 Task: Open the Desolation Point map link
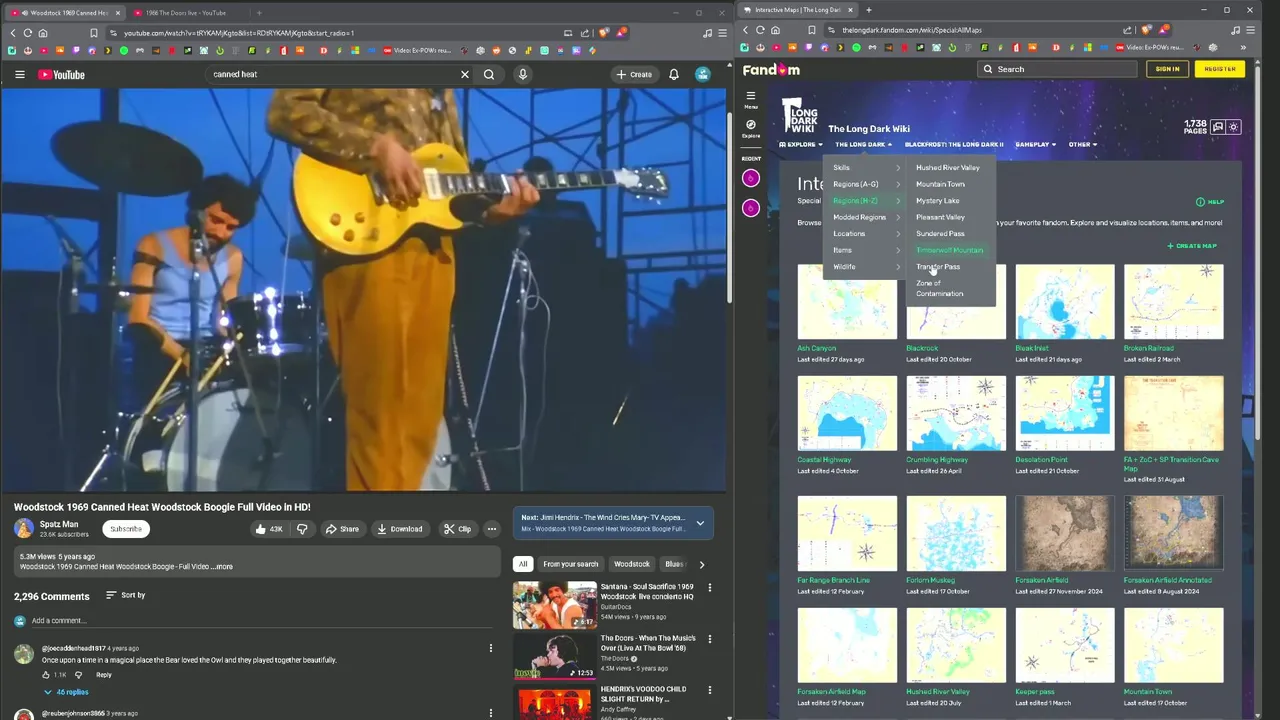pos(1041,460)
